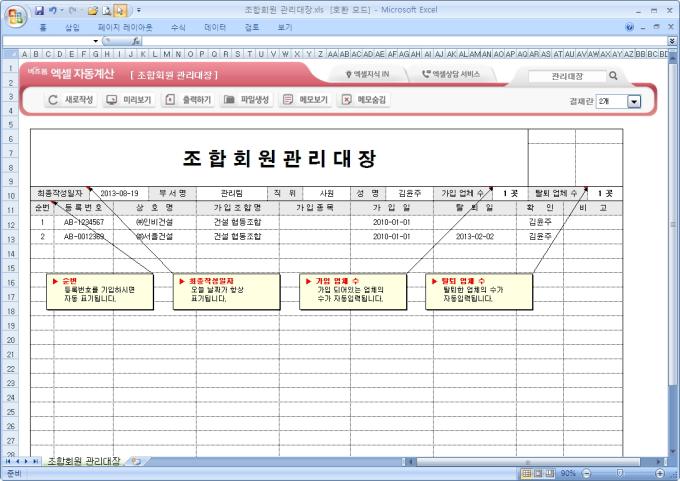The height and width of the screenshot is (481, 680).
Task: Click the zoom slider handle
Action: coord(620,473)
